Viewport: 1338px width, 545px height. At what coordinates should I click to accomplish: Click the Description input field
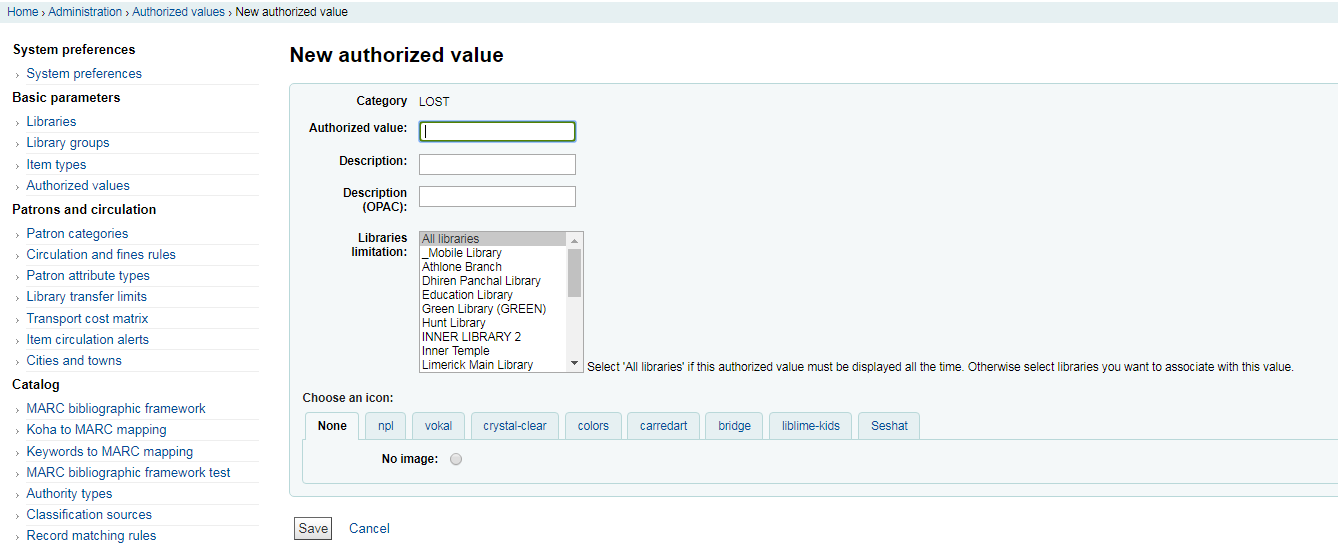[497, 164]
